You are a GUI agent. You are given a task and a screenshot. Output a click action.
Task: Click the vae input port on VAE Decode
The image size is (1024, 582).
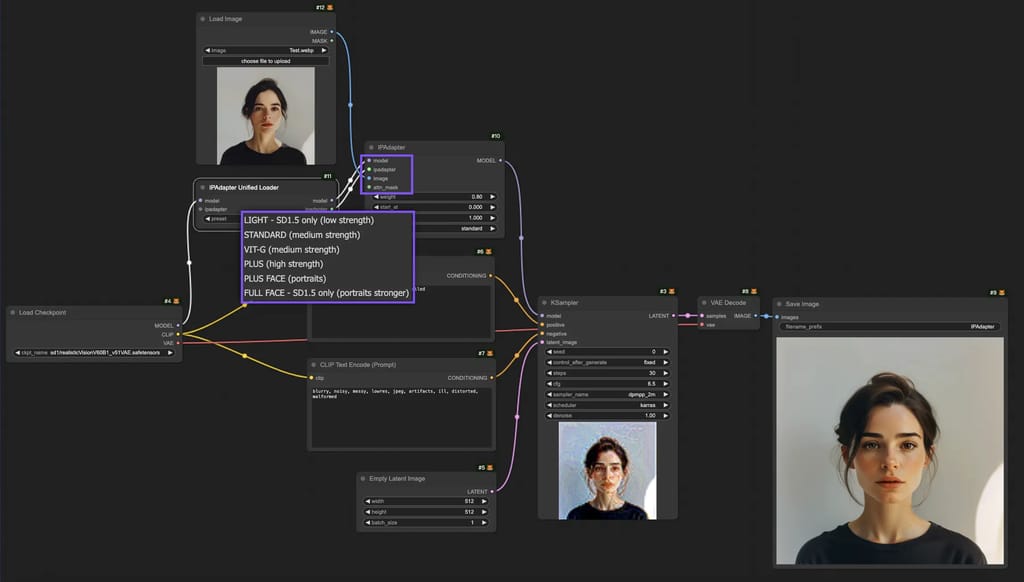(702, 325)
